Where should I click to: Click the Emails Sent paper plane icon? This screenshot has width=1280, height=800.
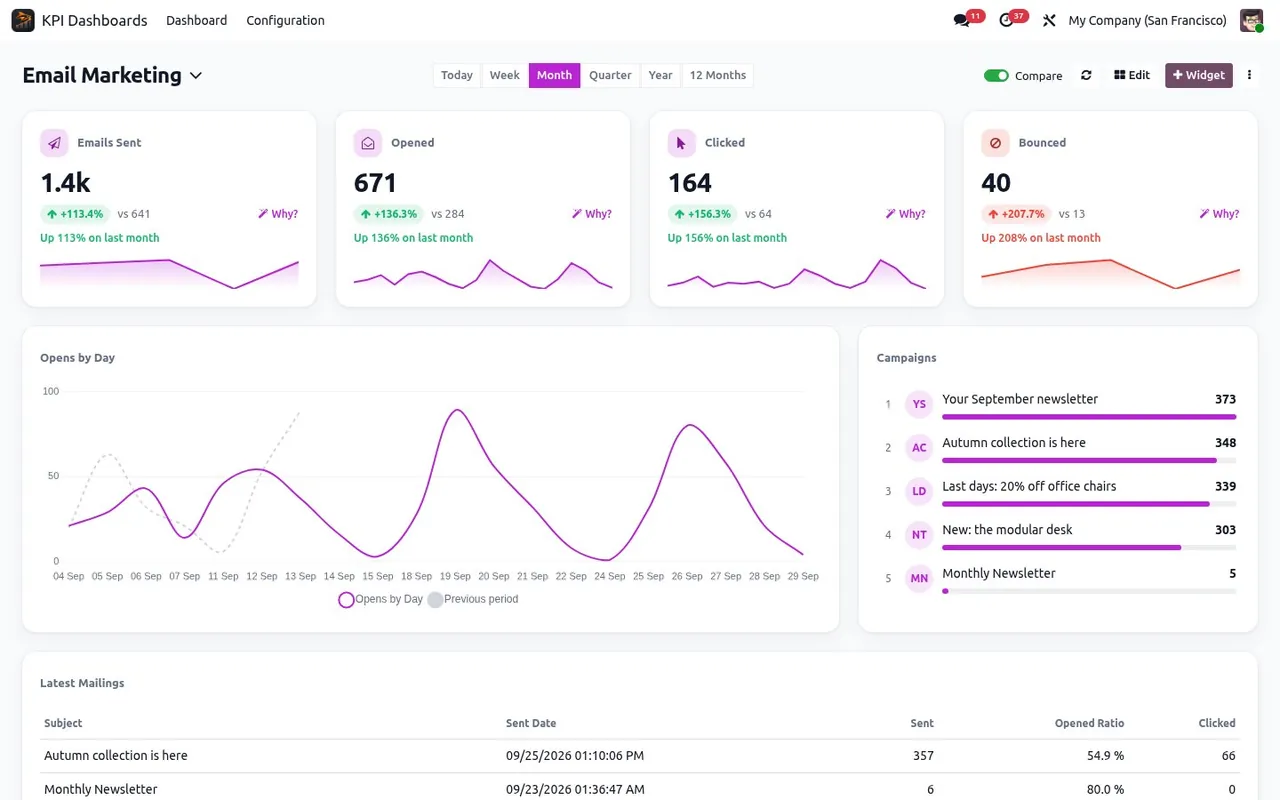point(54,143)
